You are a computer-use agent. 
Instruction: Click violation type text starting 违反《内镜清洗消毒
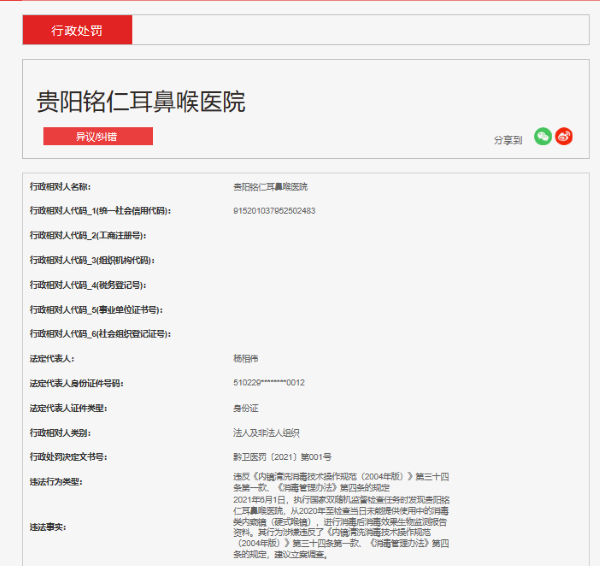click(341, 482)
